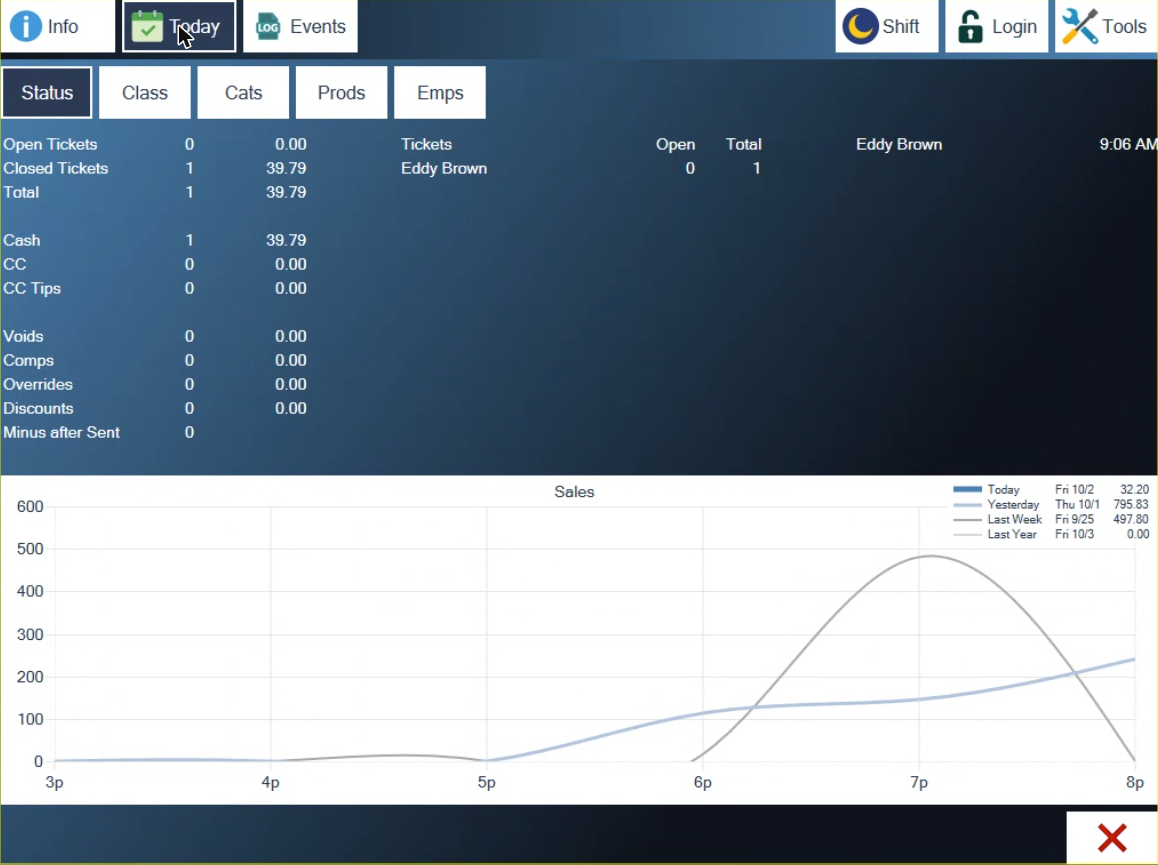
Task: Switch to the Emps tab
Action: [440, 92]
